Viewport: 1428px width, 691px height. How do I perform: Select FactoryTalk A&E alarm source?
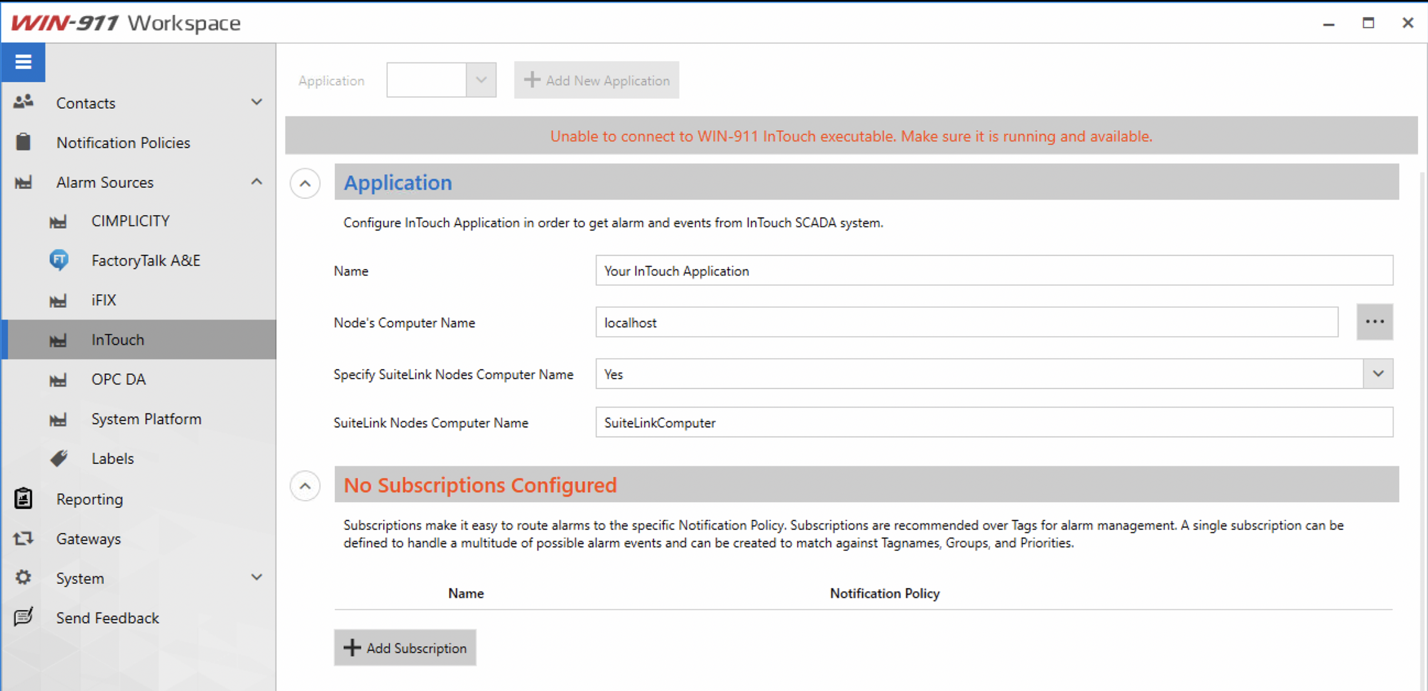[x=138, y=260]
